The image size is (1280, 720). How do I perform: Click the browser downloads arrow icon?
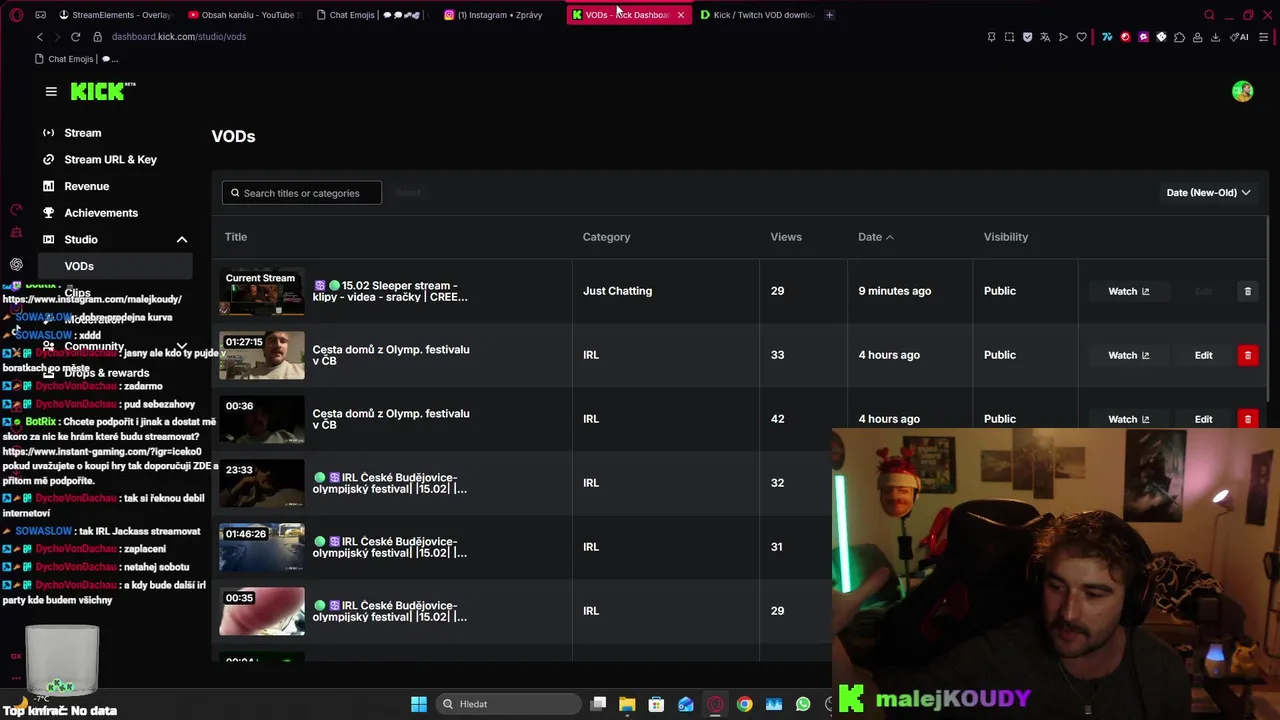1215,37
